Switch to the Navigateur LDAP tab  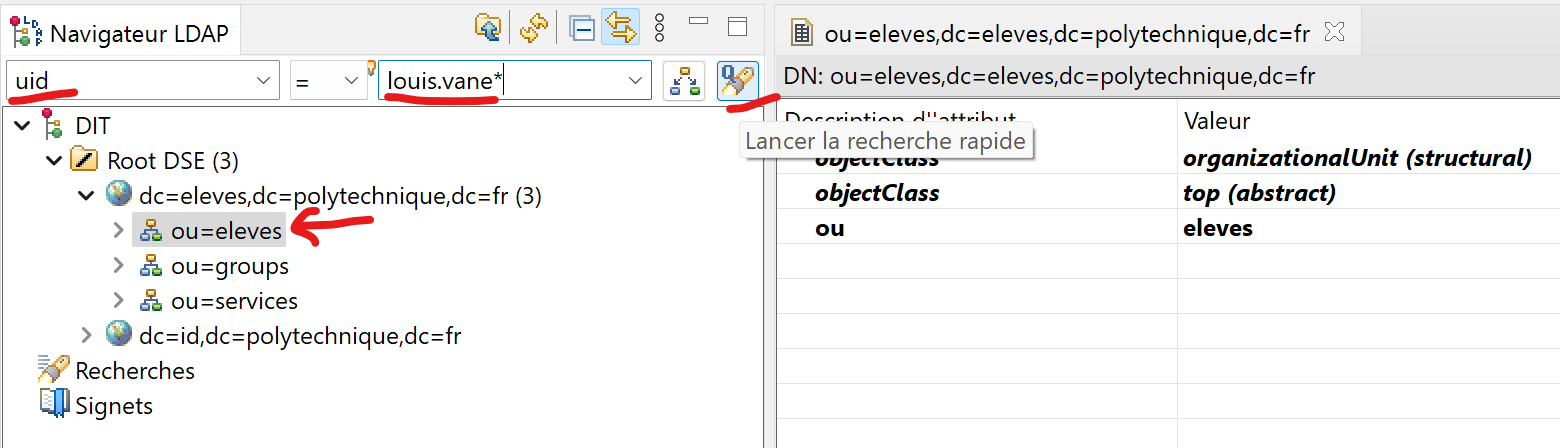(138, 34)
